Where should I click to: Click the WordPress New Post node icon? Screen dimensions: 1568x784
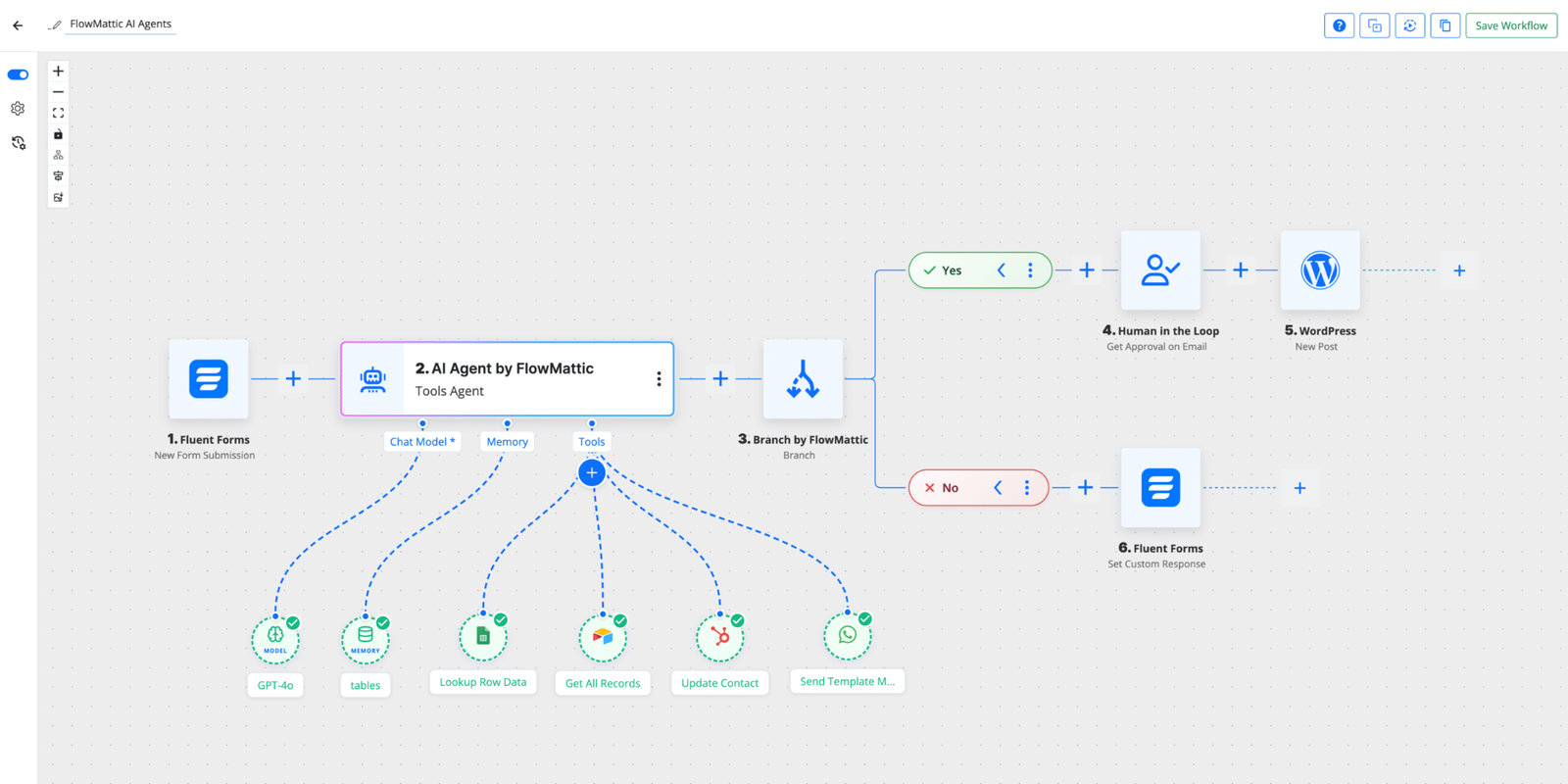tap(1319, 270)
